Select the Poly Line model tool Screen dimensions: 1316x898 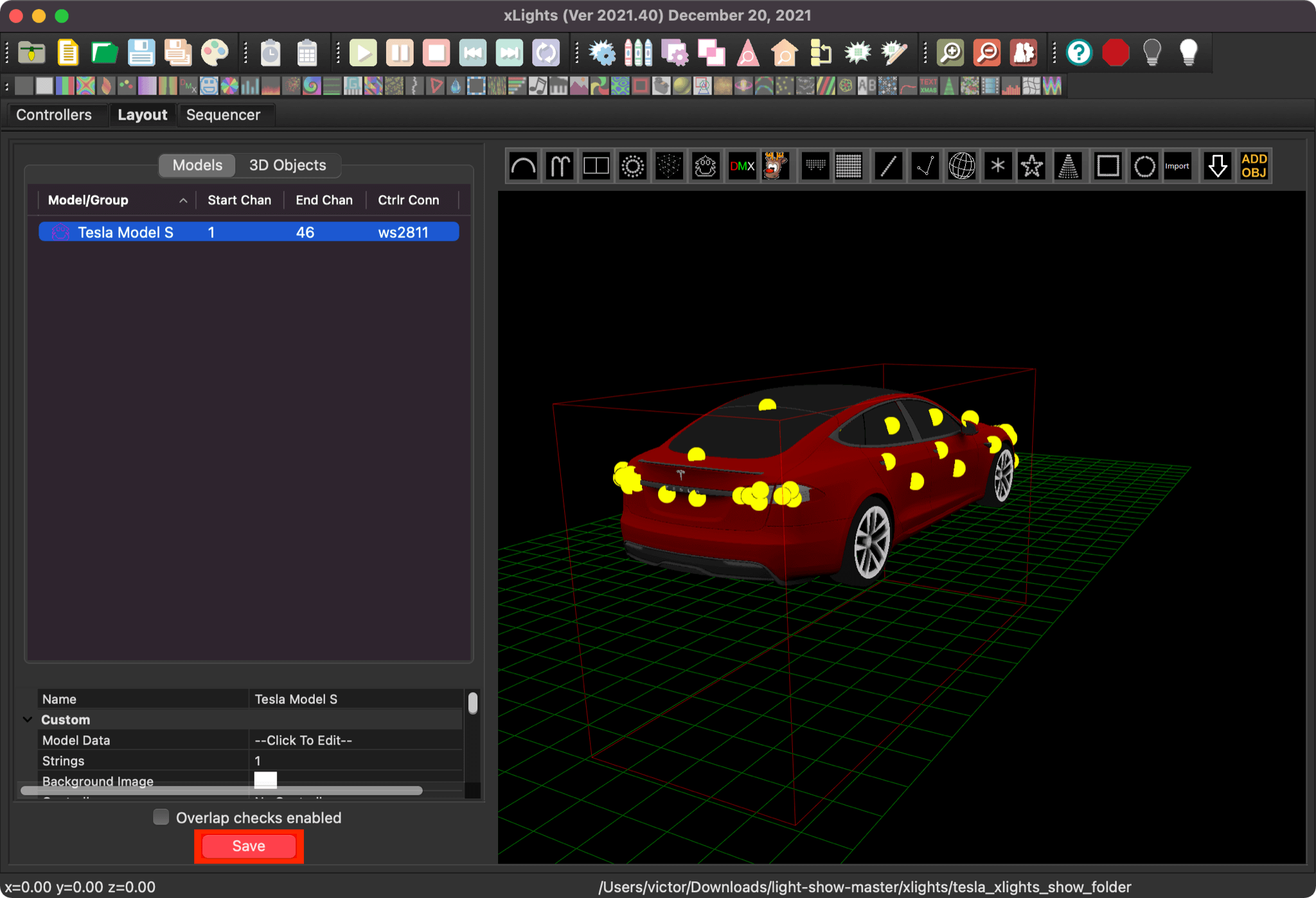tap(925, 166)
